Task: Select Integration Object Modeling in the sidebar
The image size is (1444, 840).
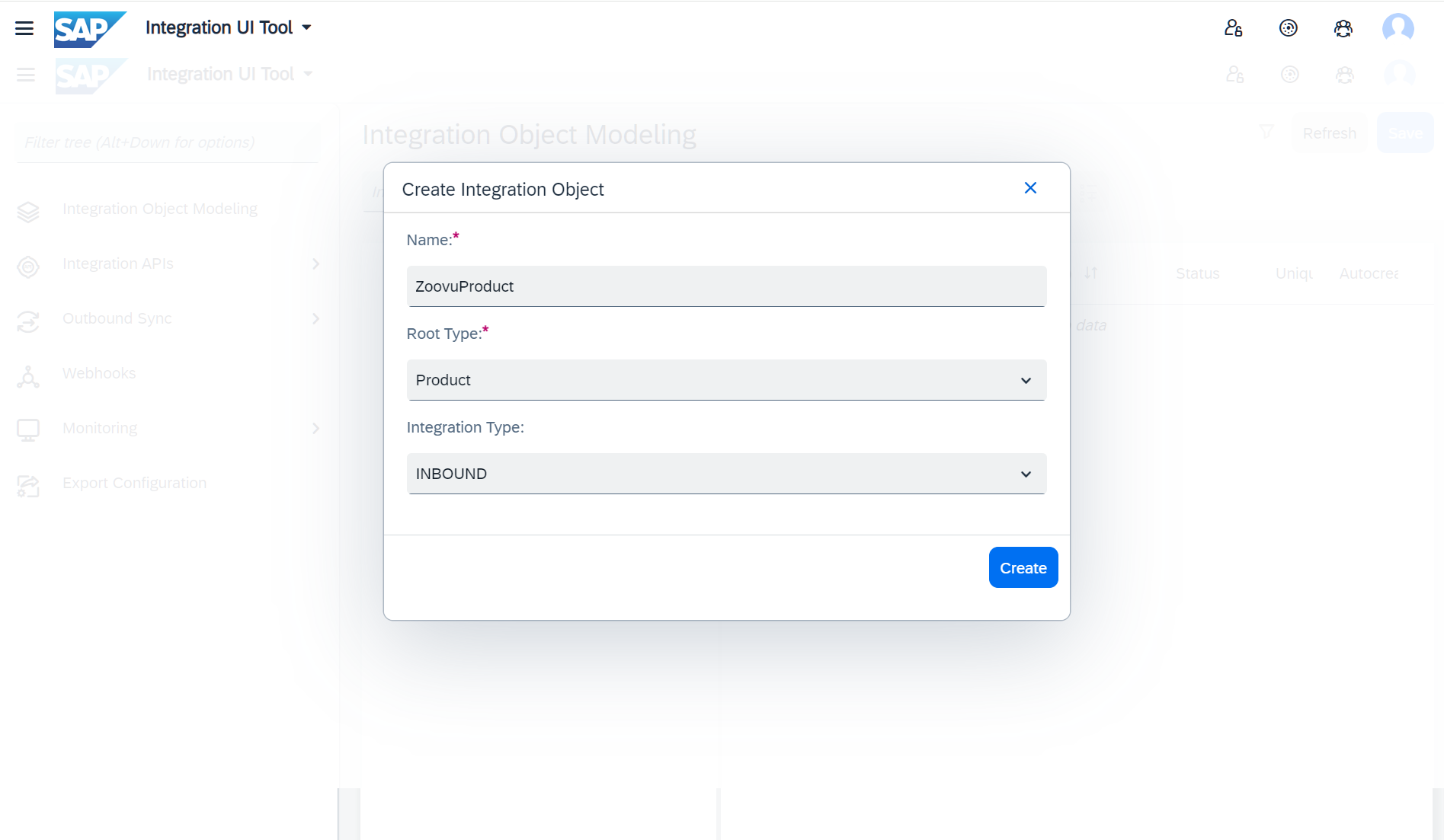Action: [x=160, y=208]
